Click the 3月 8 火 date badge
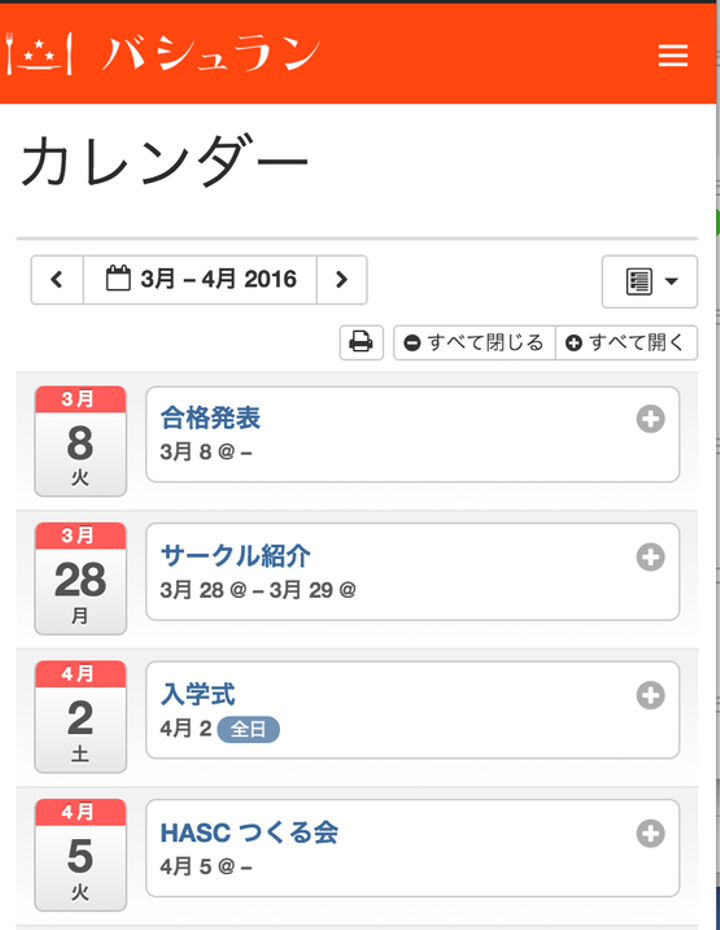 click(80, 441)
